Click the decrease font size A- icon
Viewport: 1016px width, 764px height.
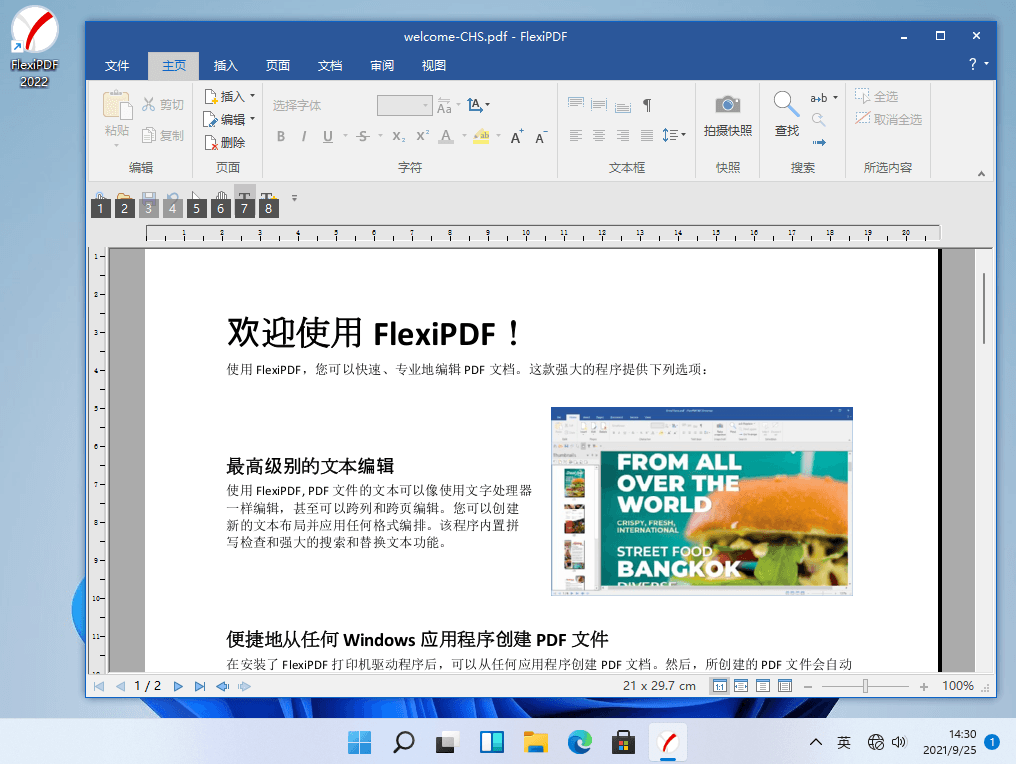pos(540,137)
